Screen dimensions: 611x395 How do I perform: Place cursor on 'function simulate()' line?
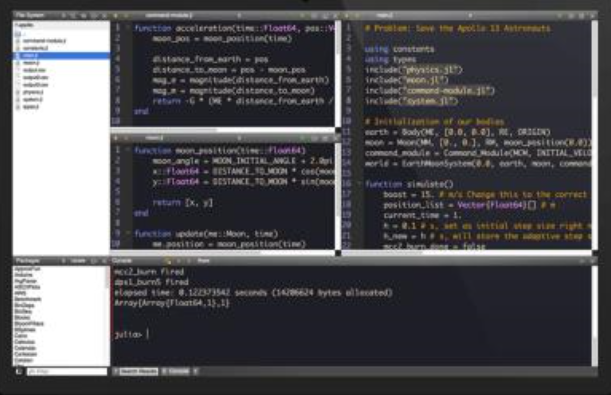click(409, 184)
